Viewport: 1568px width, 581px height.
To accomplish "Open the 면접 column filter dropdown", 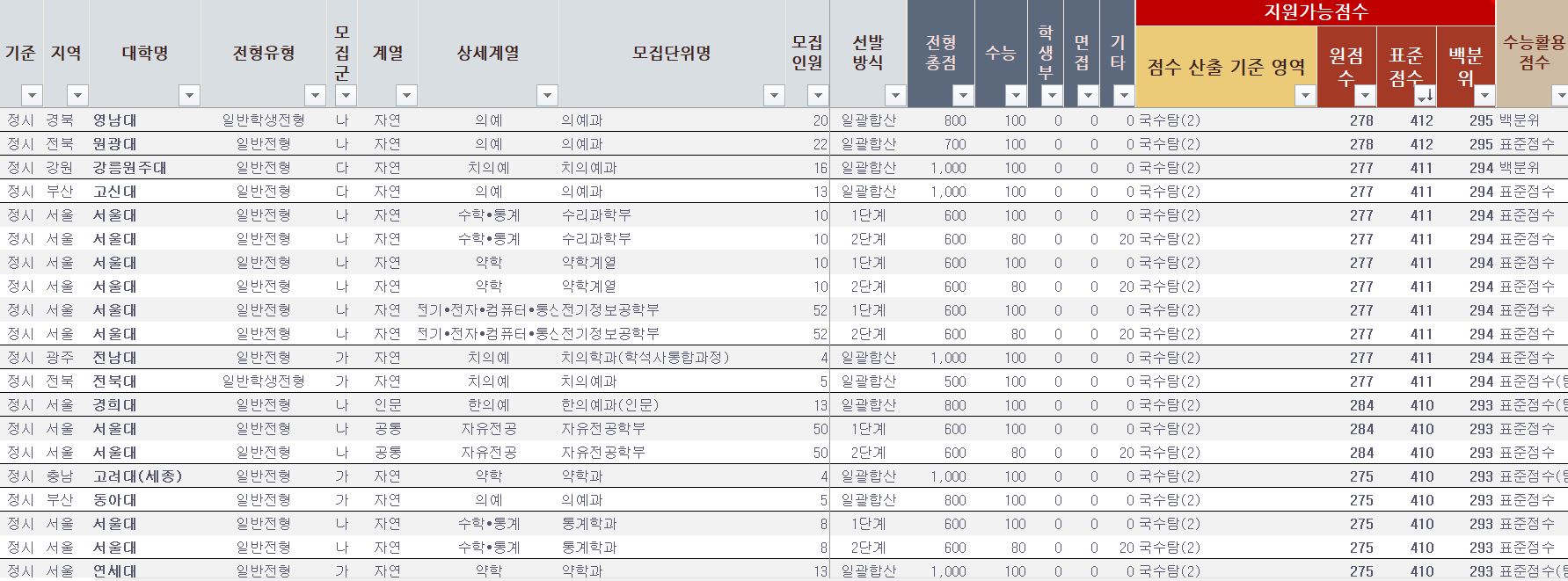I will pyautogui.click(x=1088, y=95).
